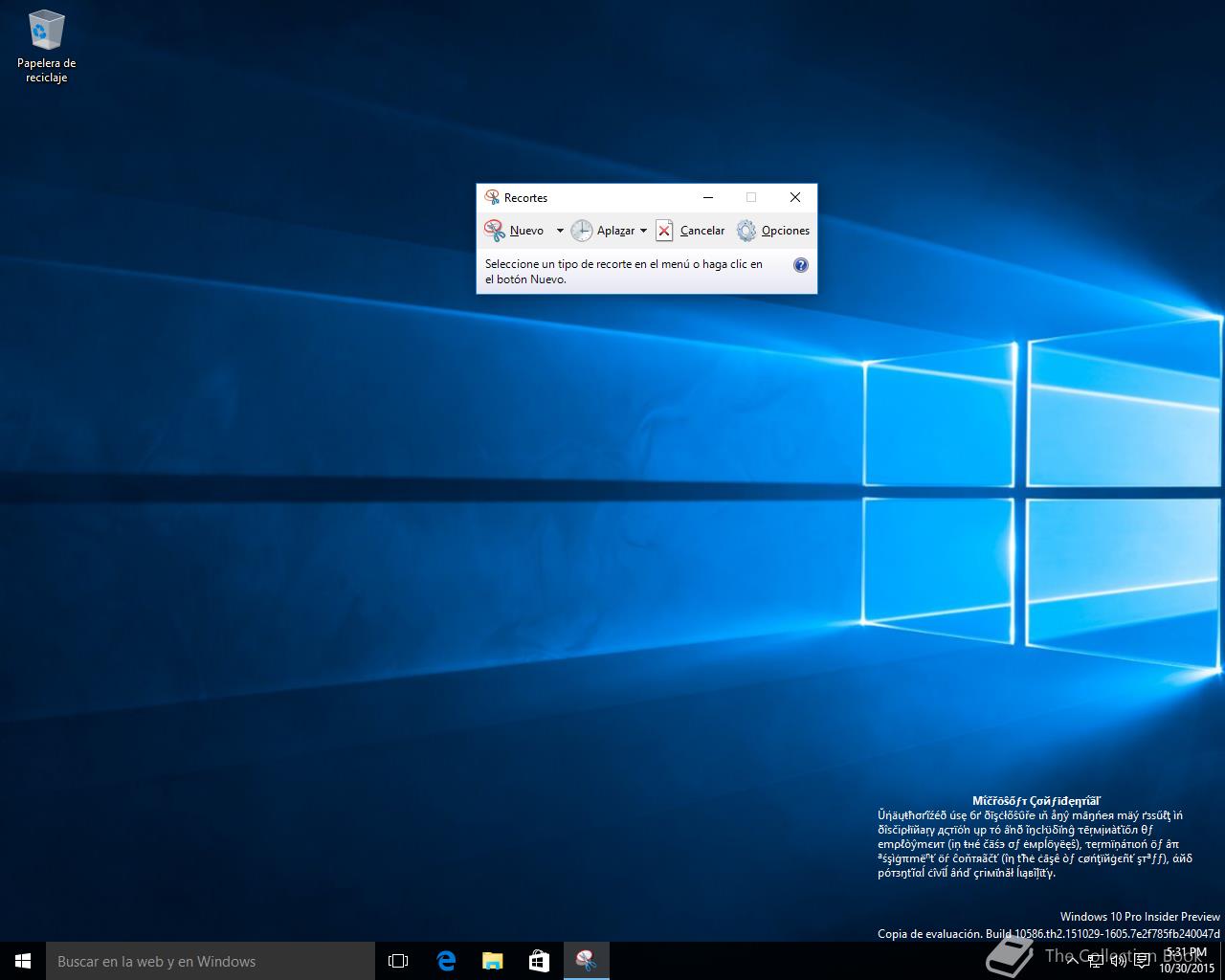Screen dimensions: 1225x980
Task: Click the Aplazar delay button
Action: click(x=603, y=231)
